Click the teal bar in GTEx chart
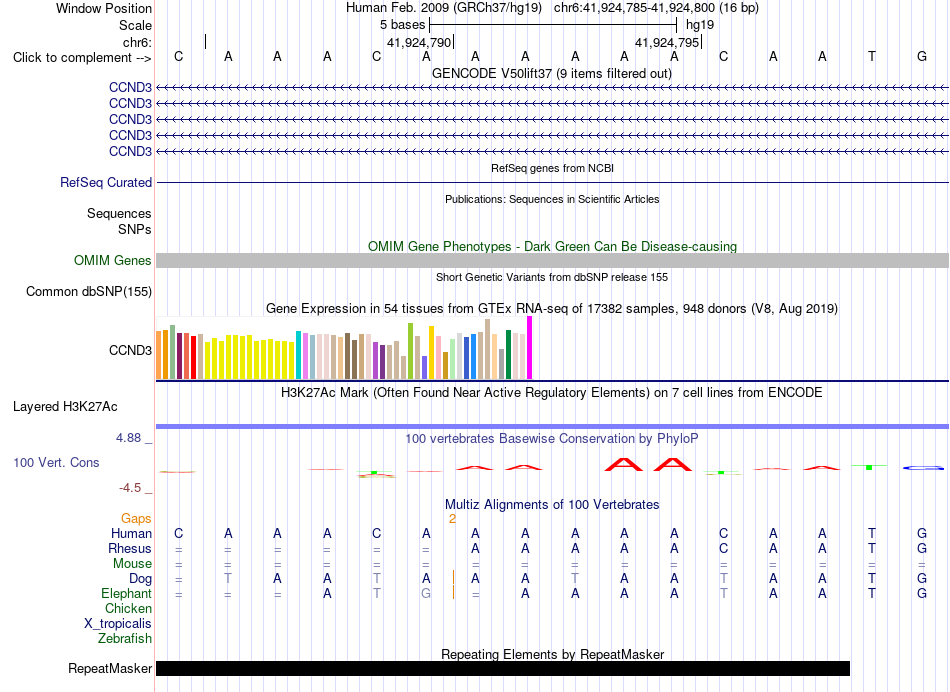This screenshot has width=950, height=692. coord(298,355)
